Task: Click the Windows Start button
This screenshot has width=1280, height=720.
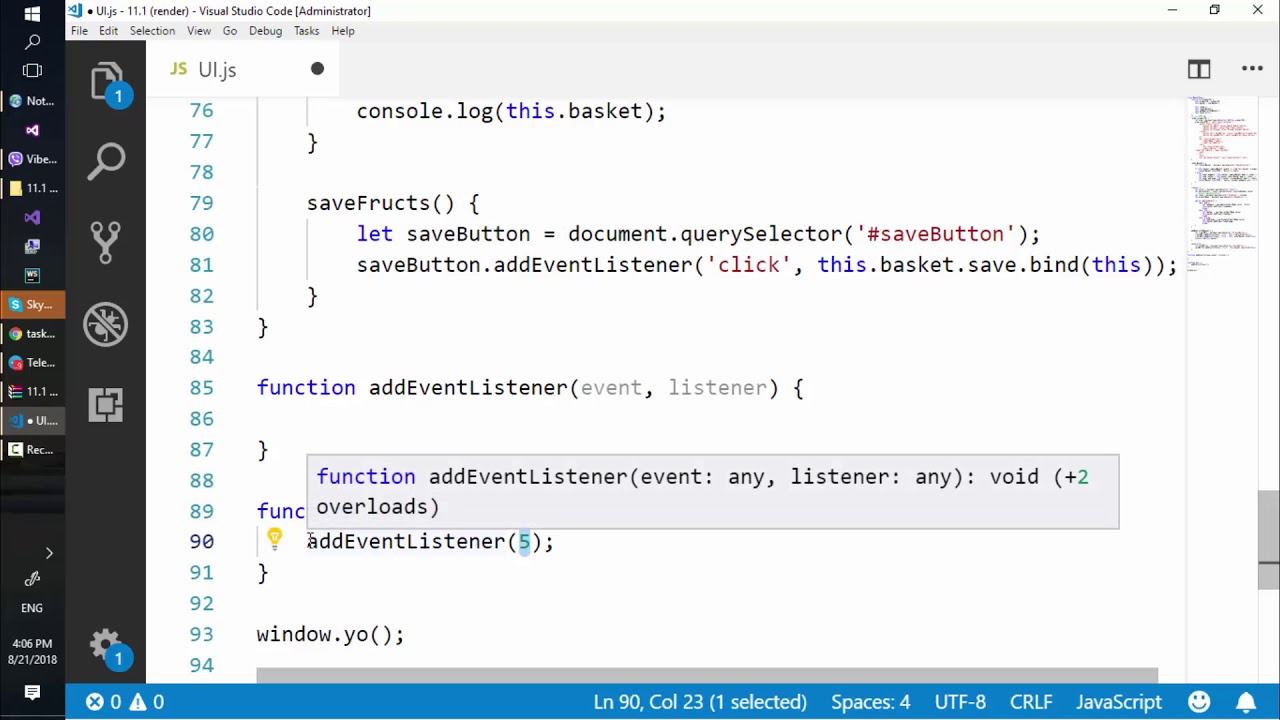Action: click(x=32, y=14)
